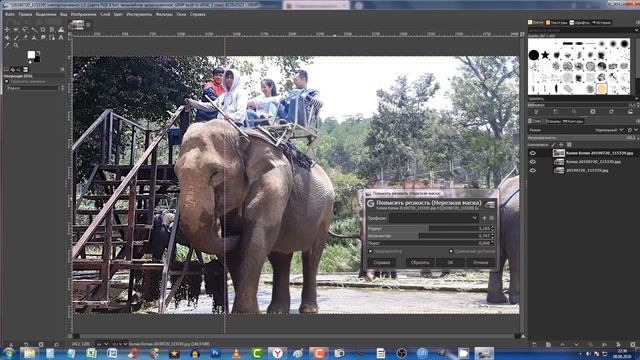
Task: Click the Отмена cancel button
Action: pos(481,262)
